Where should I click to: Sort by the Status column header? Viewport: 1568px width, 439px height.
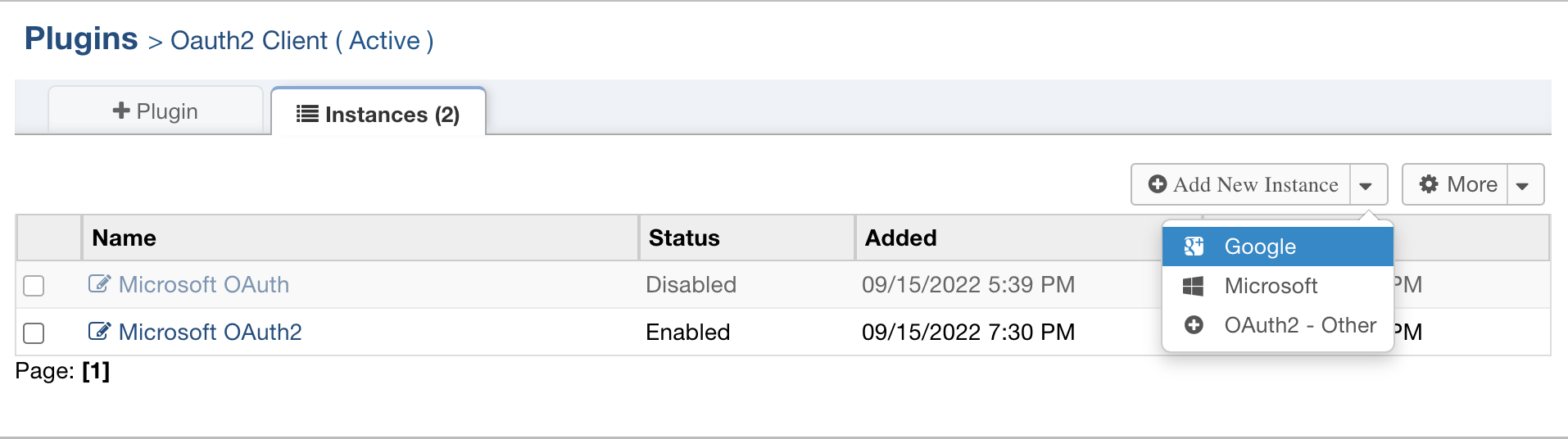click(x=684, y=238)
